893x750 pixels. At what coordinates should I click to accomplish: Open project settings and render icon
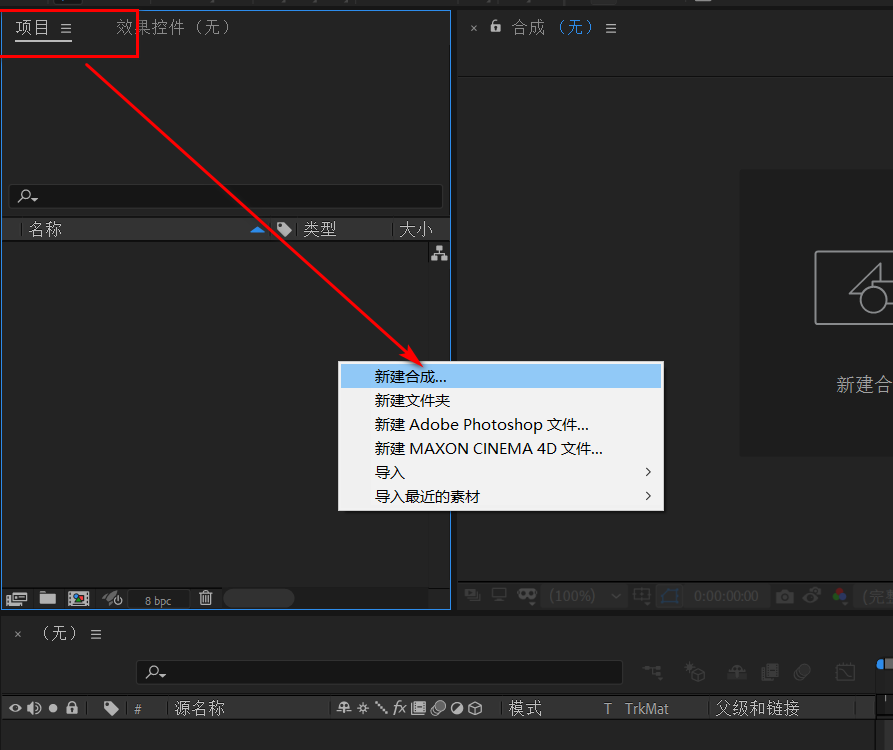pyautogui.click(x=112, y=599)
